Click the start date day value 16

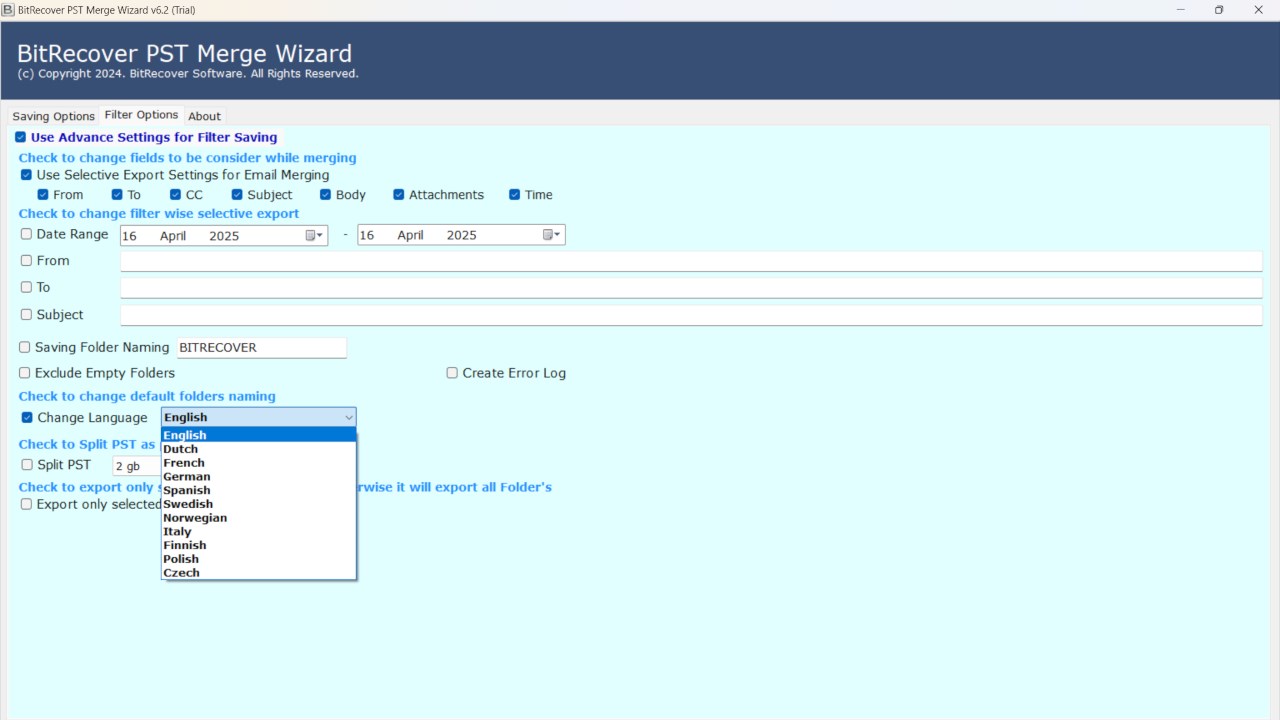pos(129,236)
